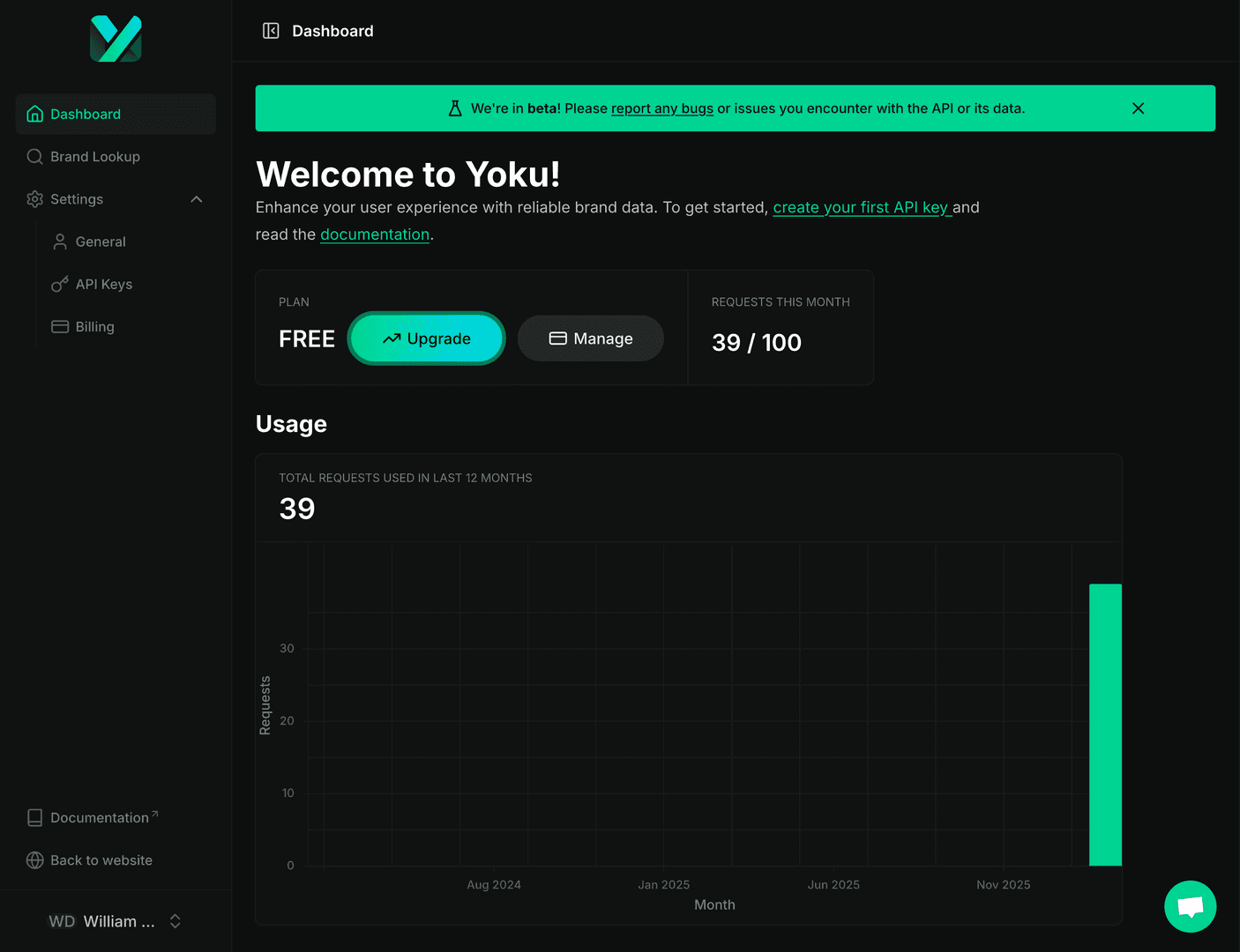Click the Brand Lookup magnifier icon

coord(34,156)
